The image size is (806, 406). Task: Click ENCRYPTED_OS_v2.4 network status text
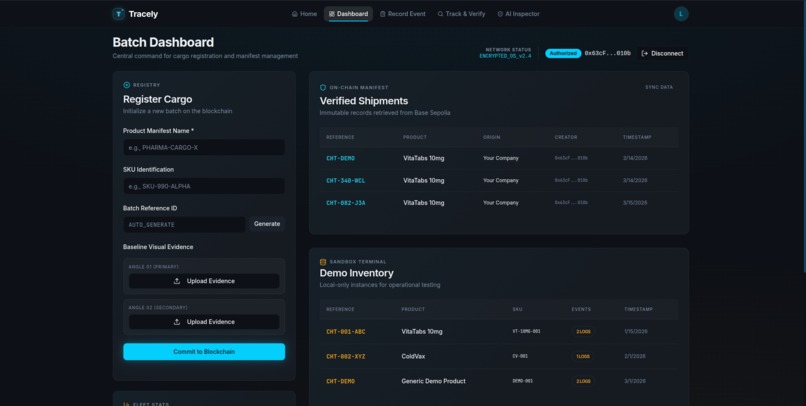[x=505, y=56]
